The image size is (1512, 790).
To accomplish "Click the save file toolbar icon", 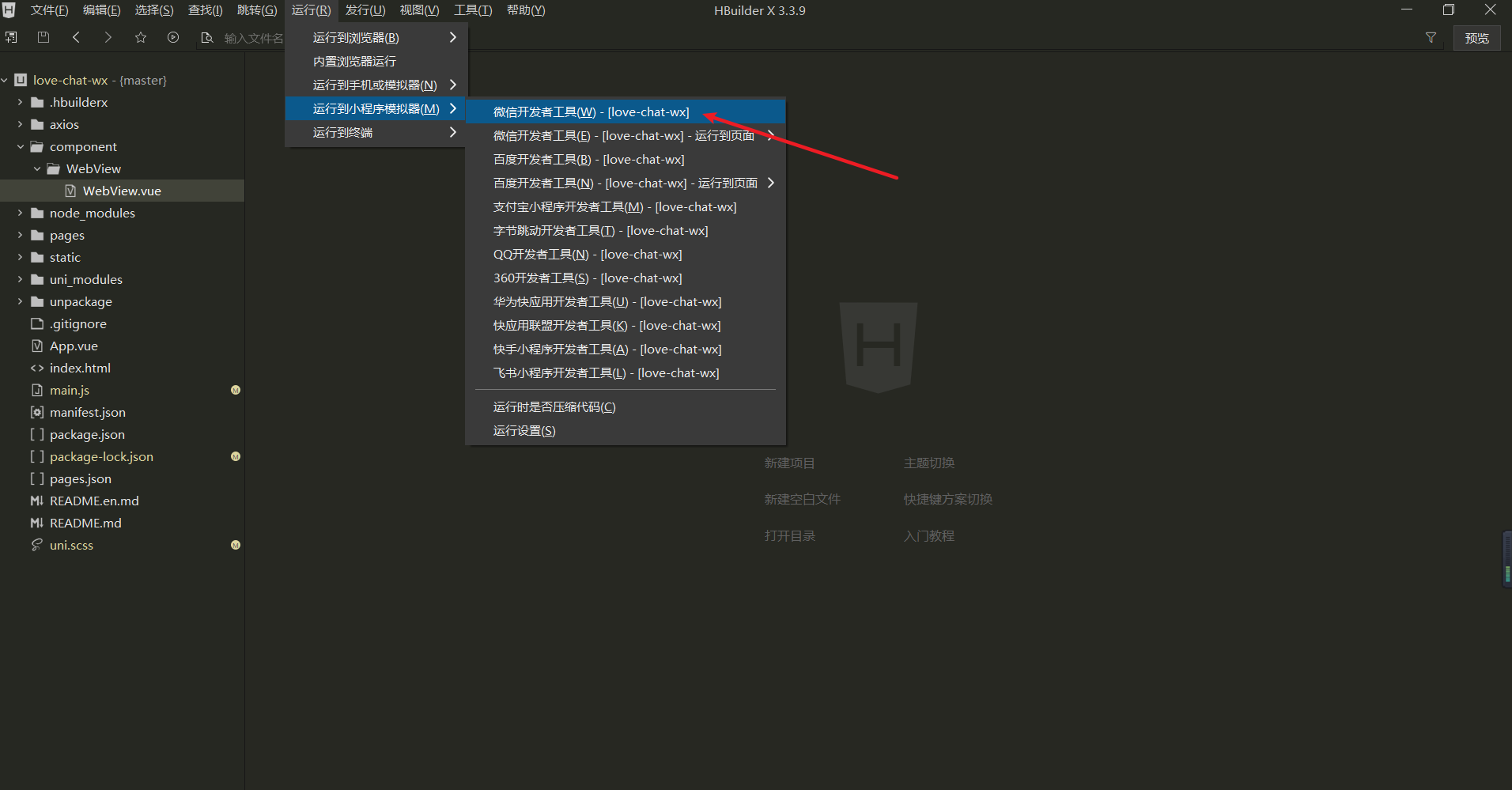I will click(x=43, y=37).
